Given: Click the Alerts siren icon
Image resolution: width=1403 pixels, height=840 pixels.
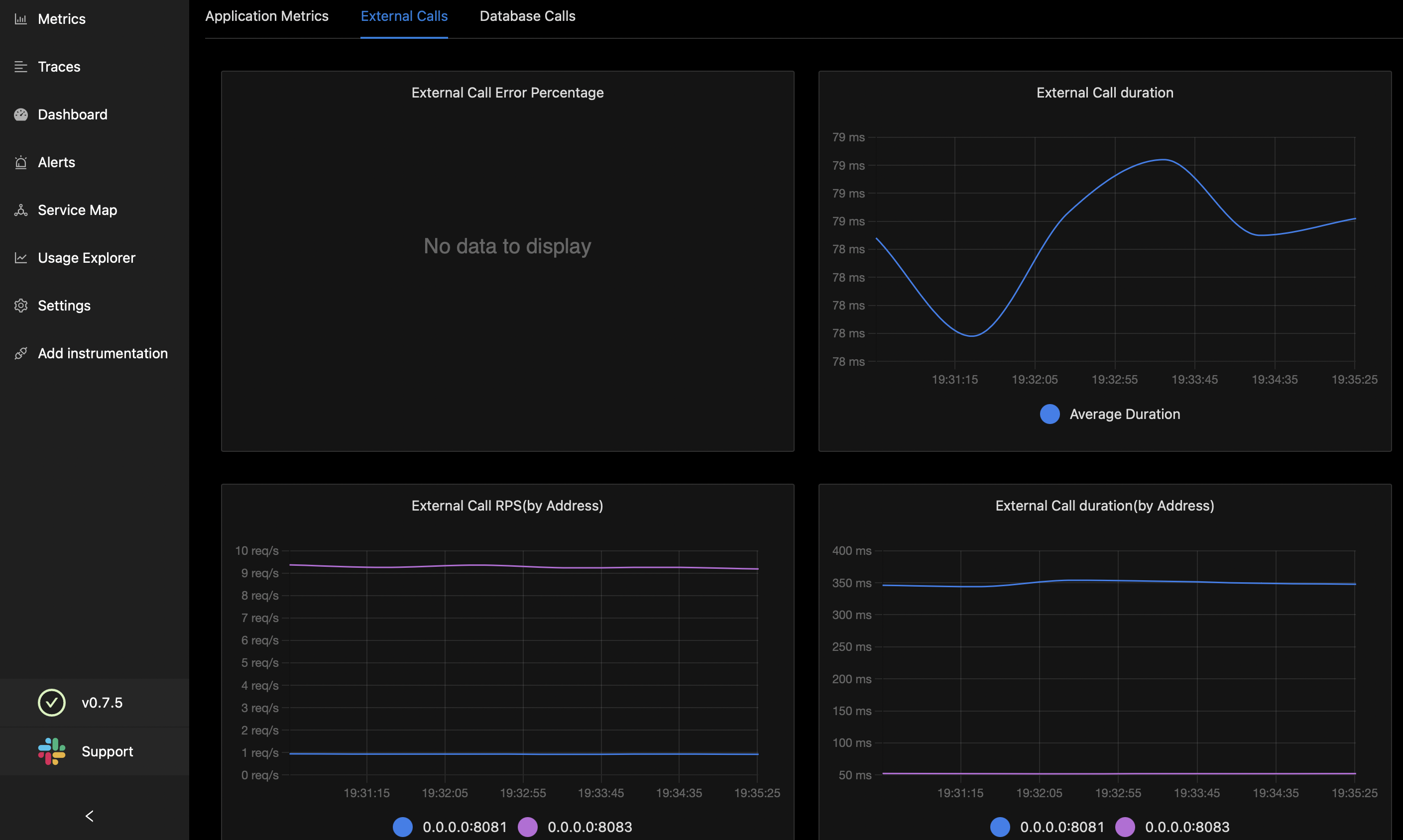Looking at the screenshot, I should [21, 162].
